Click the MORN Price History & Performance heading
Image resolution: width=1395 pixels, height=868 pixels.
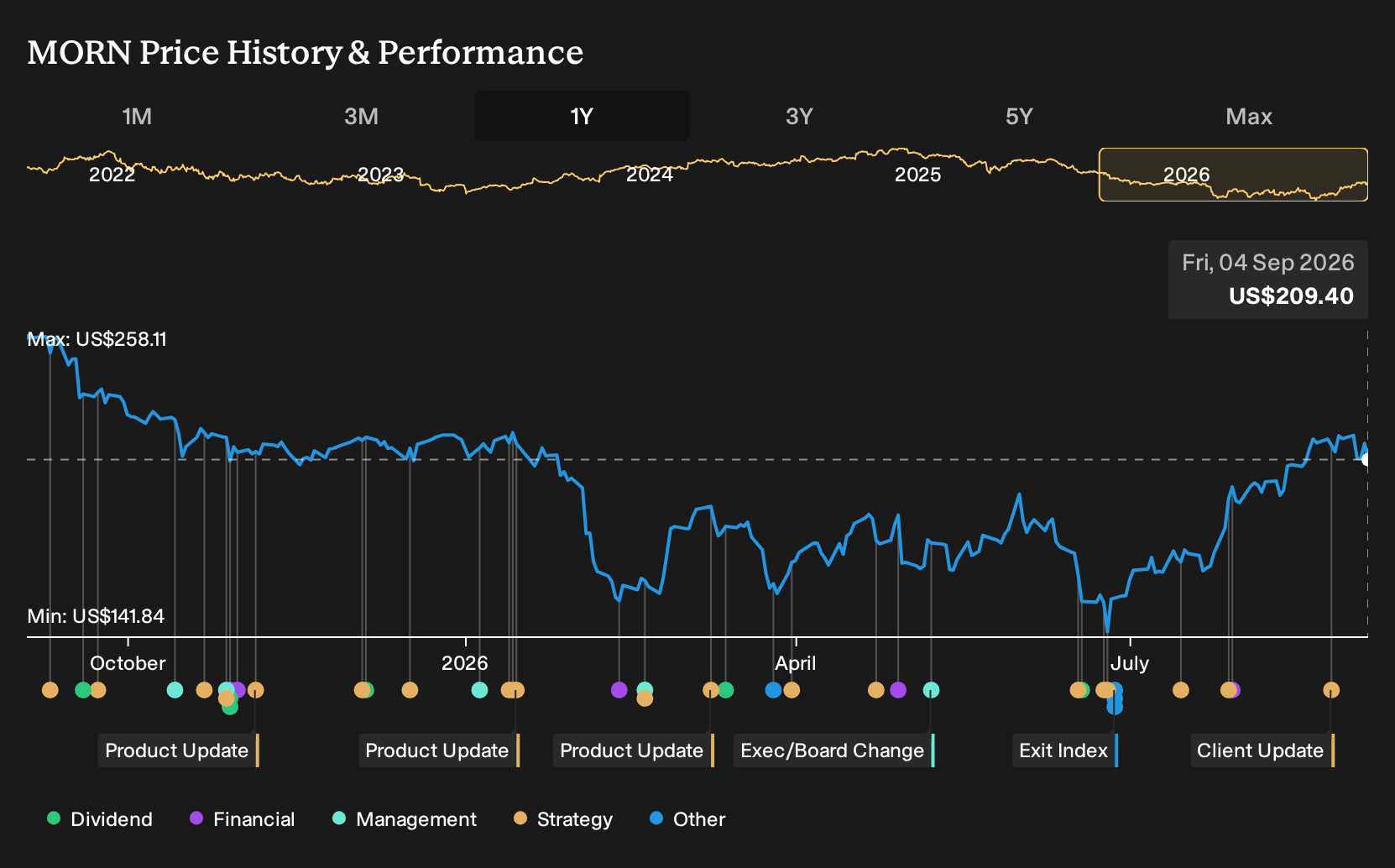pyautogui.click(x=306, y=52)
